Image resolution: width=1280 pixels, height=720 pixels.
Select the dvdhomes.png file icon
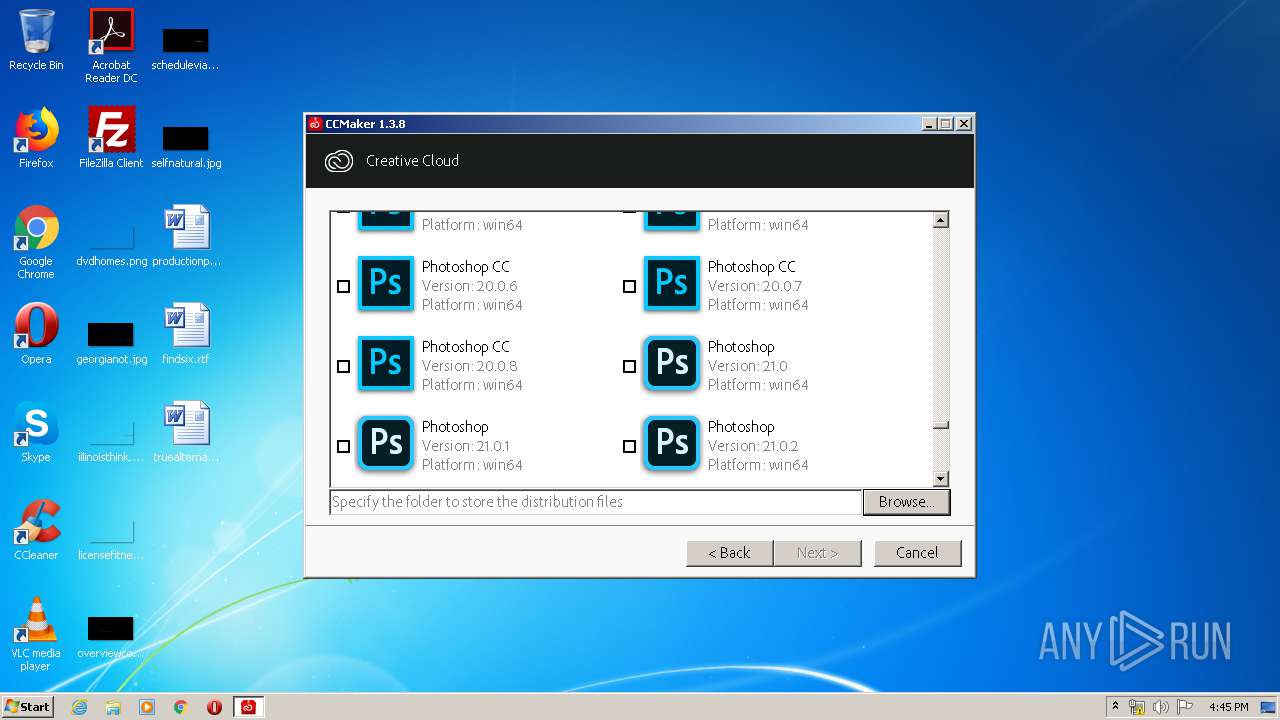pos(111,244)
